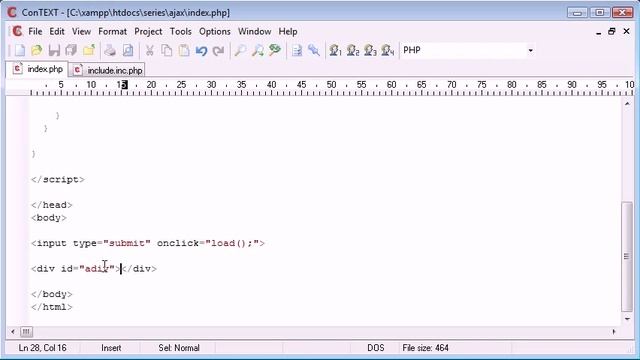Toggle word wrap toolbar icon
640x360 pixels.
297,50
